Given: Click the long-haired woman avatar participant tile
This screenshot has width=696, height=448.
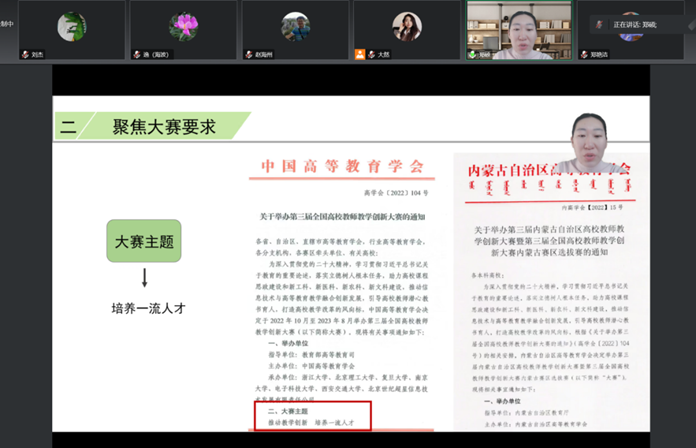Looking at the screenshot, I should [407, 30].
